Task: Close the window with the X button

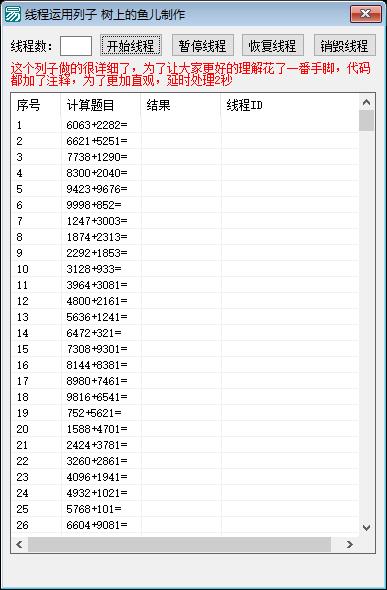Action: [x=365, y=14]
